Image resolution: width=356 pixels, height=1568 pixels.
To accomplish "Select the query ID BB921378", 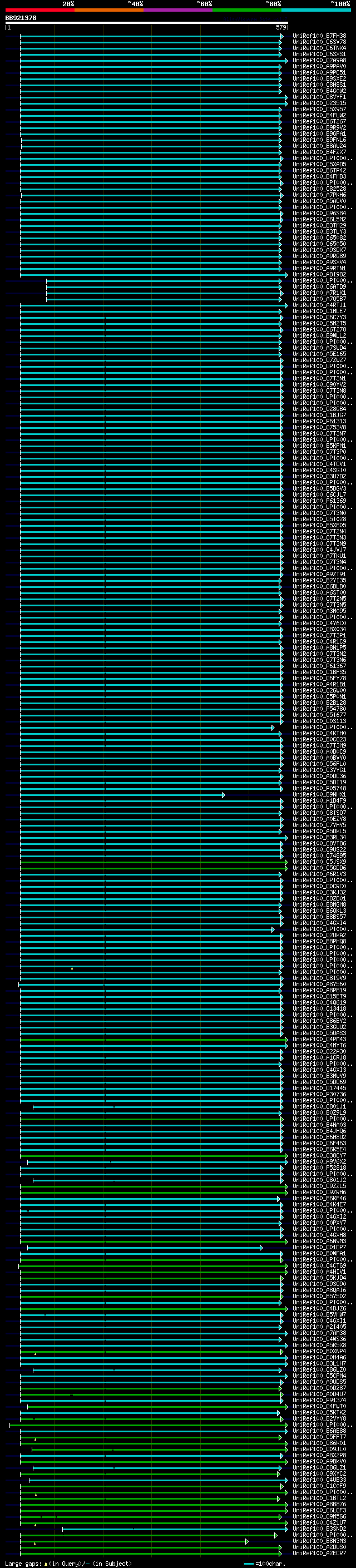I will (x=21, y=18).
